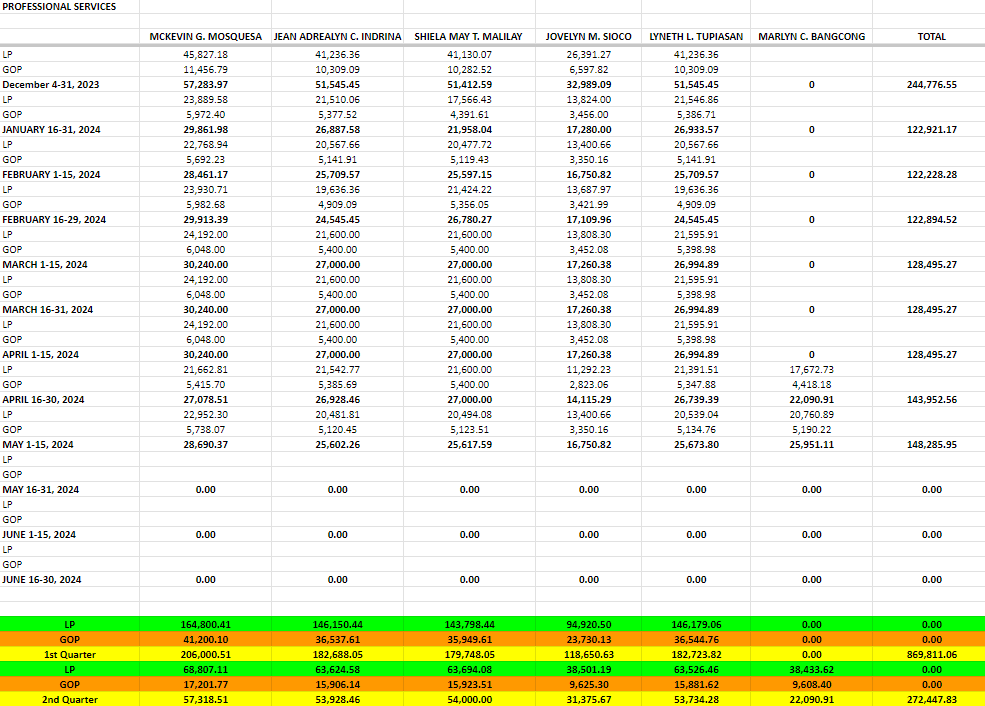Click the 1st Quarter value 182,723.82
The image size is (985, 706).
tap(696, 654)
